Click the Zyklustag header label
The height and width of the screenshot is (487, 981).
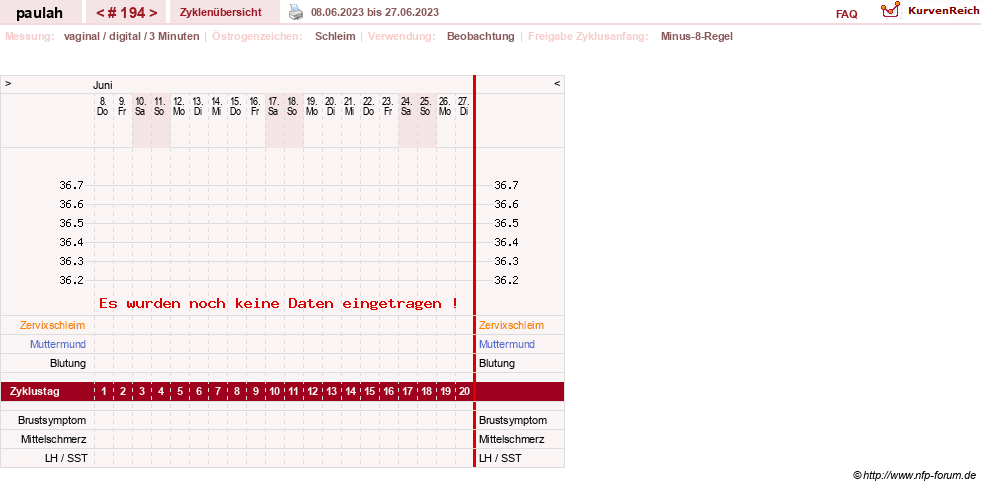35,392
